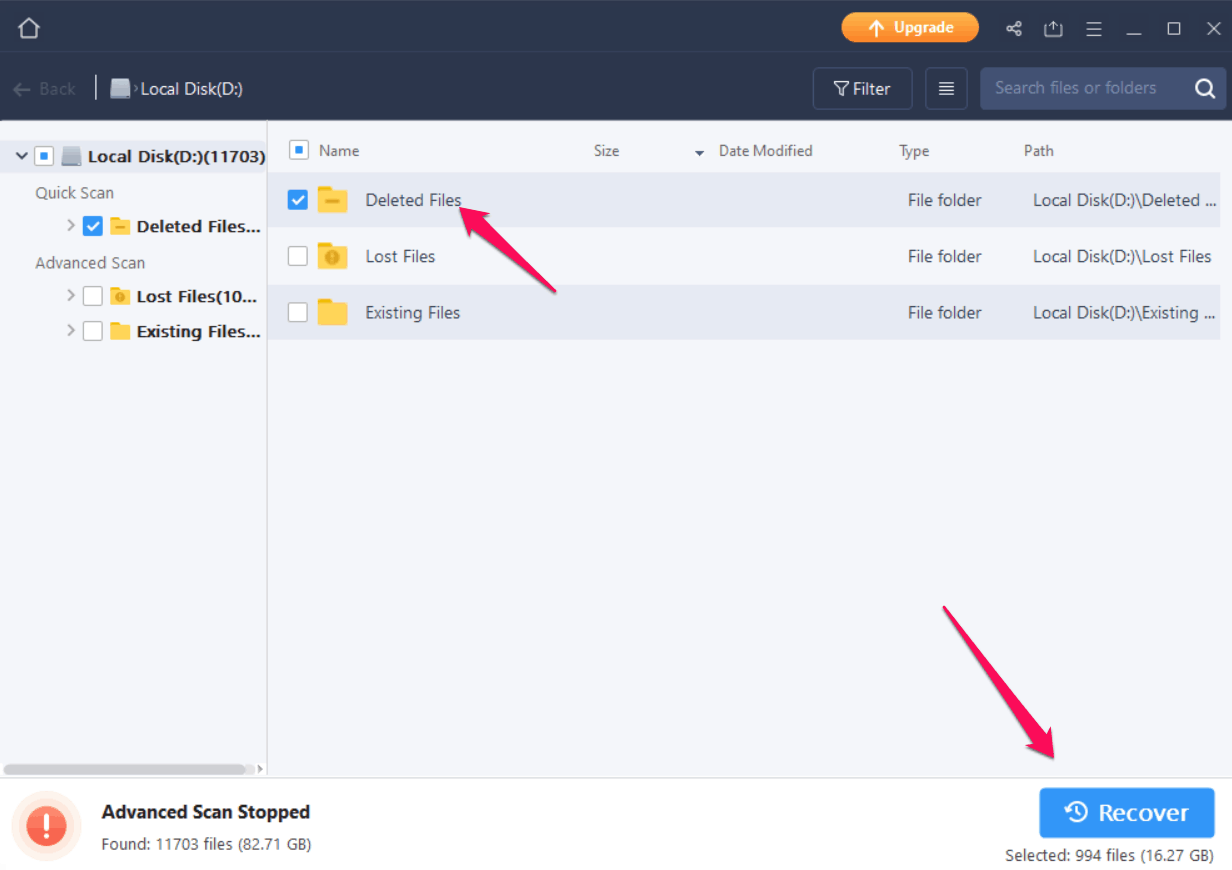Click the orange Upgrade button
The image size is (1232, 870).
point(910,28)
